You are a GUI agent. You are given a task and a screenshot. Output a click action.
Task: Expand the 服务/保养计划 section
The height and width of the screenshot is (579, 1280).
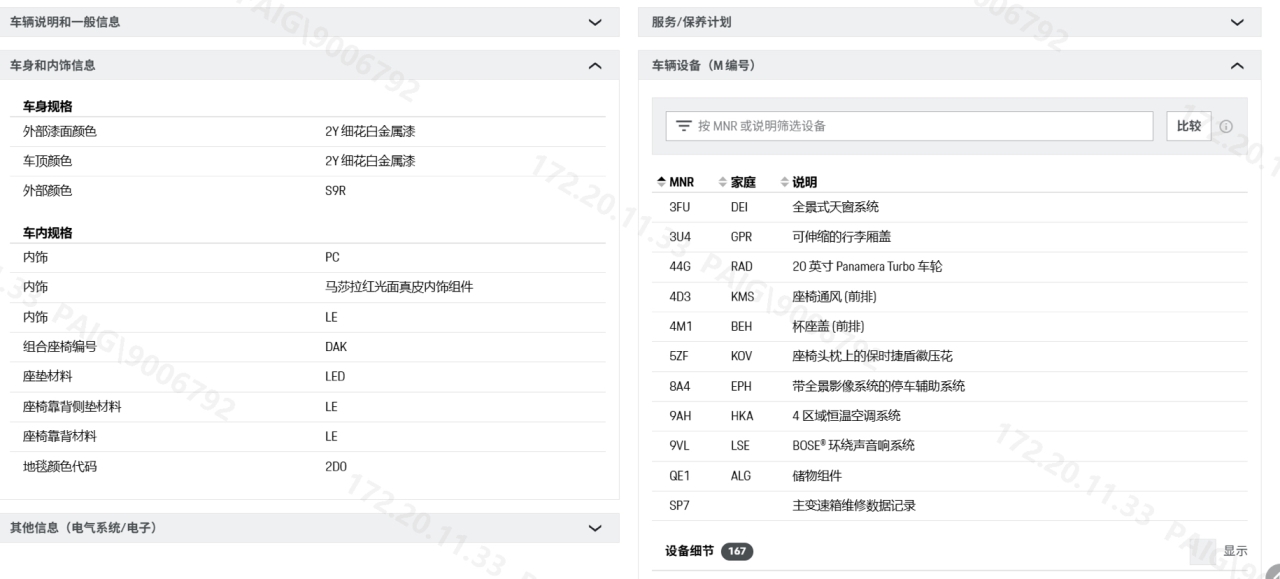point(1237,22)
